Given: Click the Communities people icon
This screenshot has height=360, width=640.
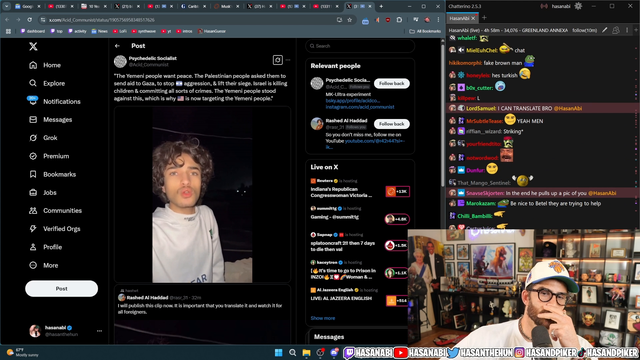Looking at the screenshot, I should pos(33,211).
